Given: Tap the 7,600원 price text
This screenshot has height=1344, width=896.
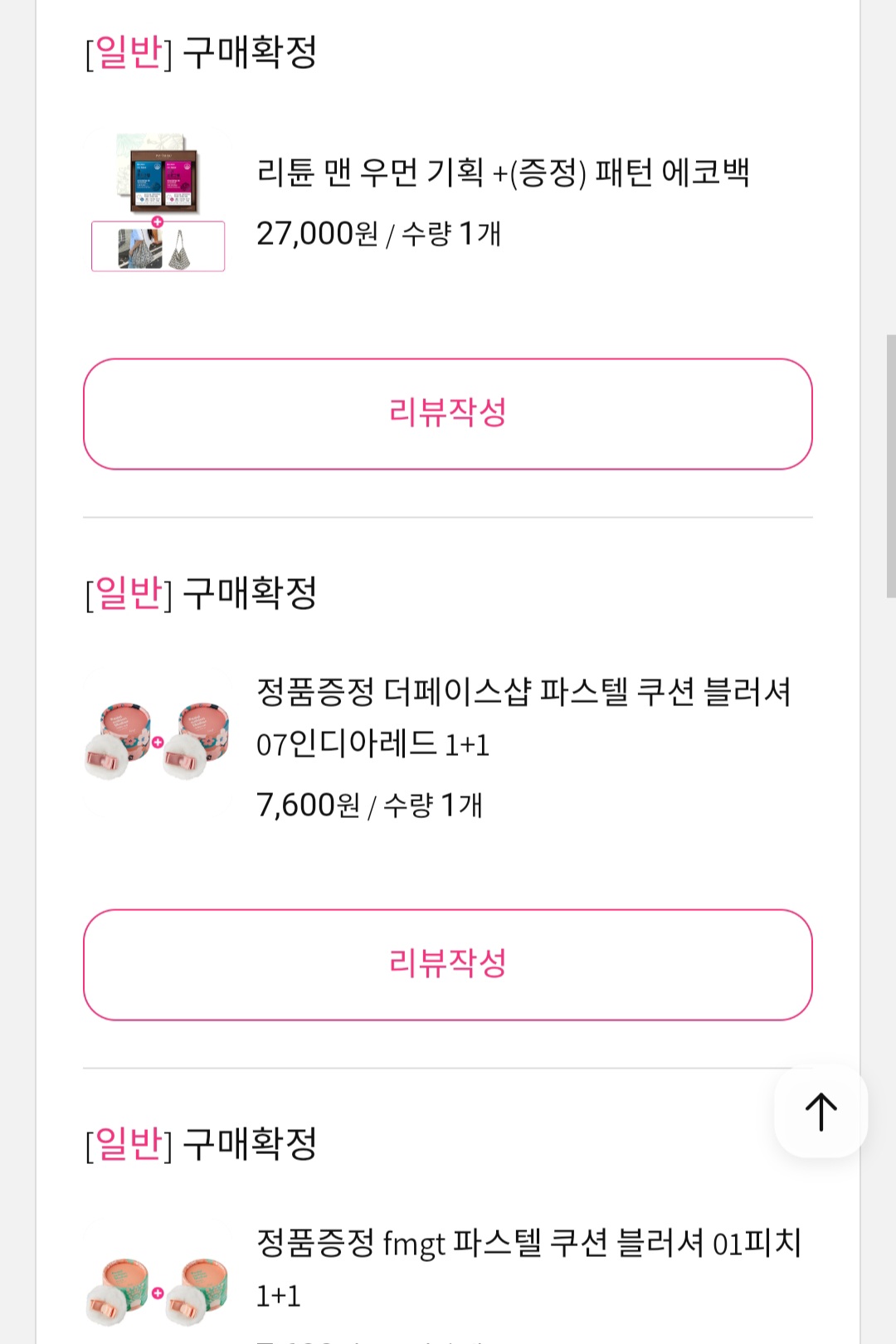Looking at the screenshot, I should (x=308, y=805).
